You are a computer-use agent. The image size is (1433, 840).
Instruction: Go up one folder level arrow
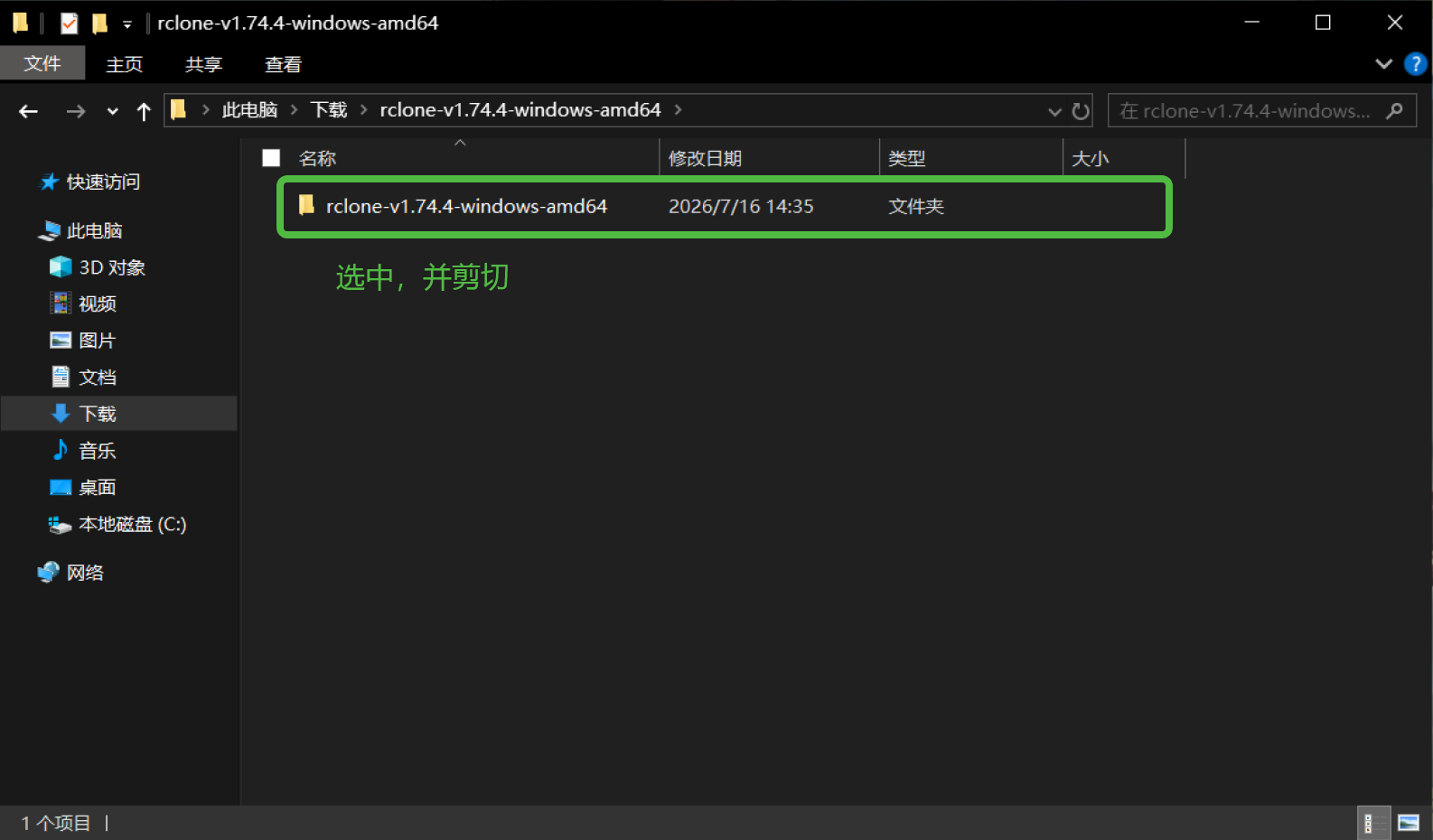tap(144, 111)
